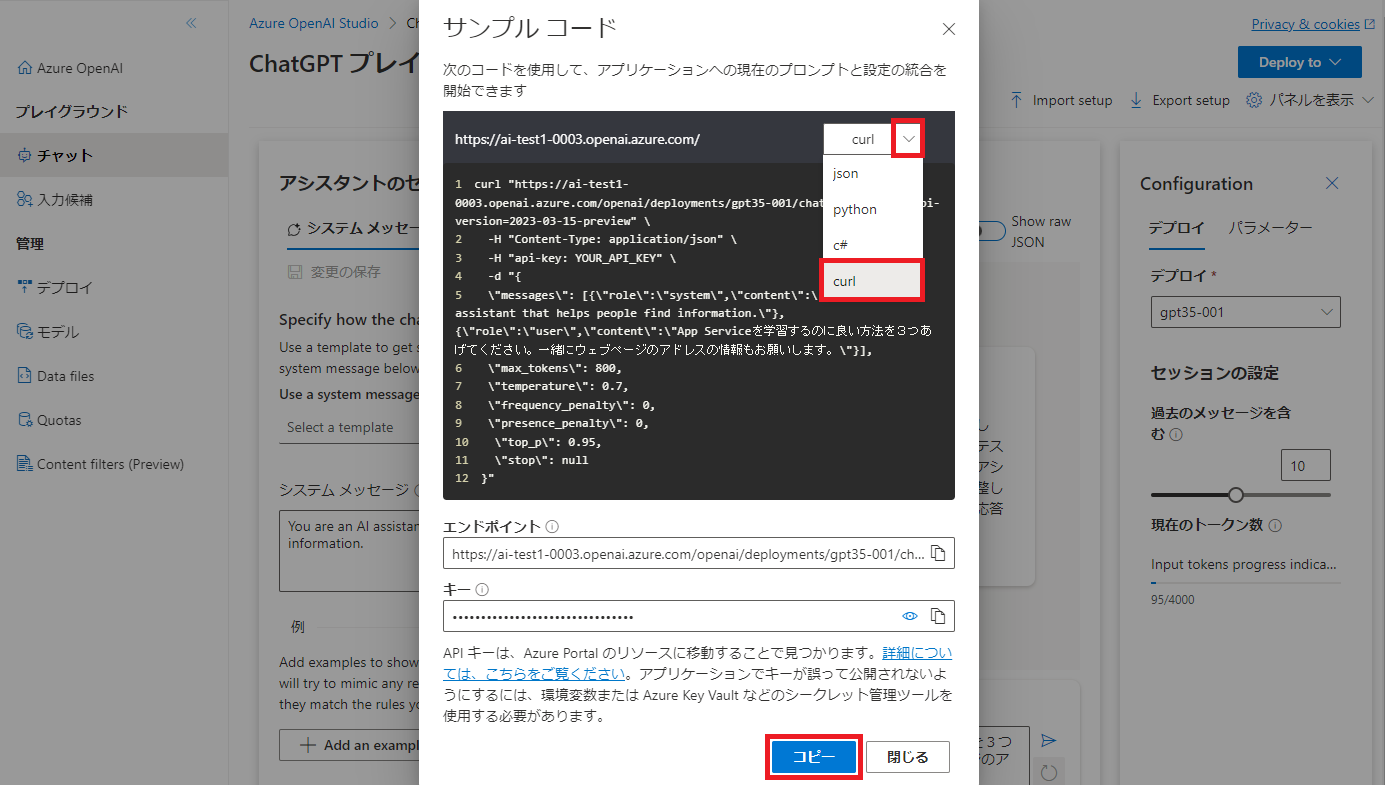Collapse the left navigation with double chevron
The height and width of the screenshot is (785, 1385).
191,23
